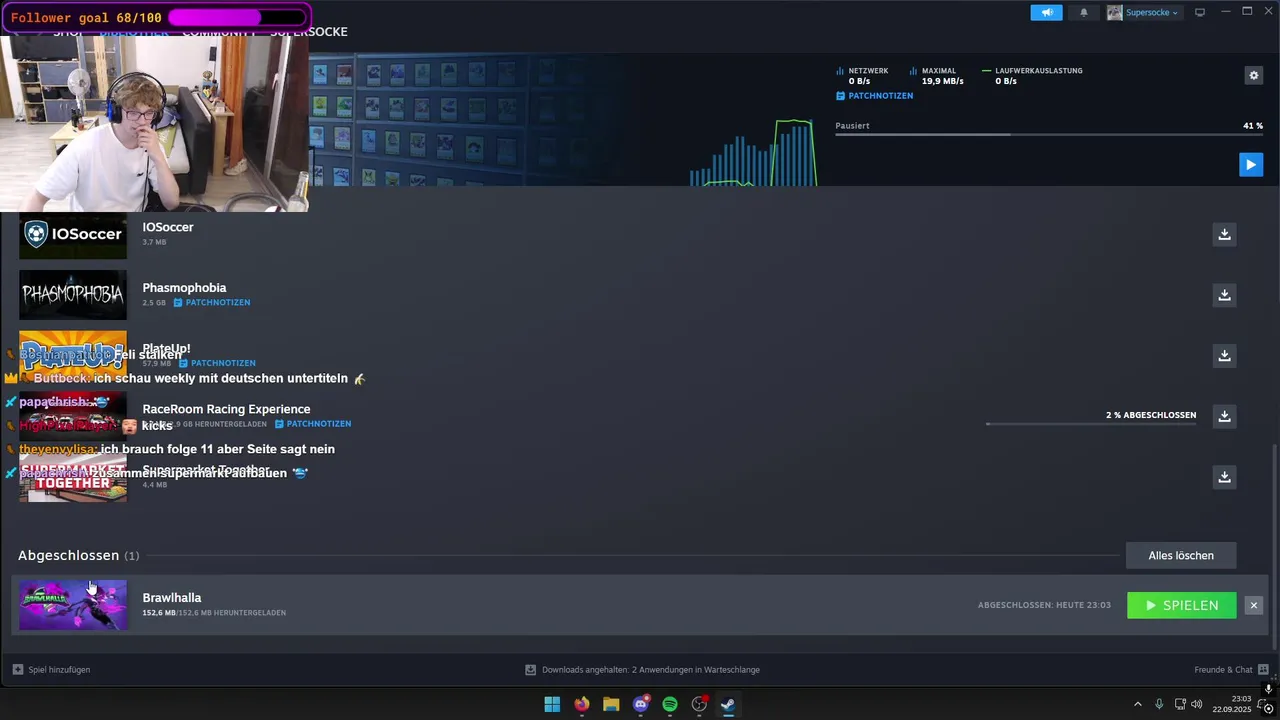Open the Windows Start menu
The height and width of the screenshot is (720, 1280).
(552, 704)
